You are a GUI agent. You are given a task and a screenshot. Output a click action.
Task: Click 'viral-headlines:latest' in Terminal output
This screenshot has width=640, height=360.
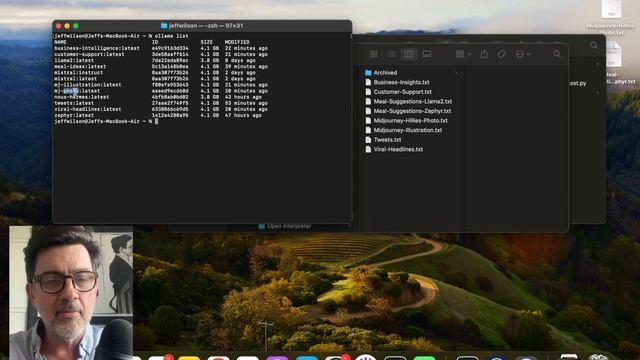[x=88, y=109]
